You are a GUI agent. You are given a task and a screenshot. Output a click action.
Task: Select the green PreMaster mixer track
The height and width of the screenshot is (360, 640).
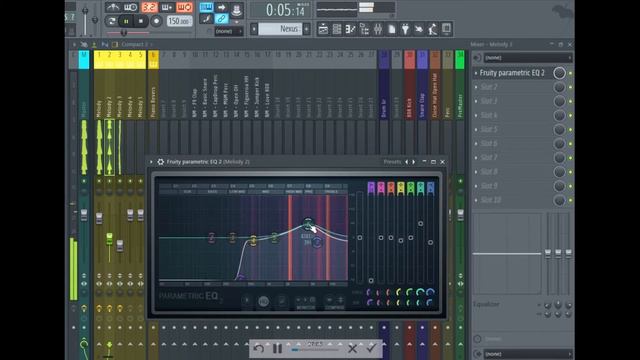point(460,60)
